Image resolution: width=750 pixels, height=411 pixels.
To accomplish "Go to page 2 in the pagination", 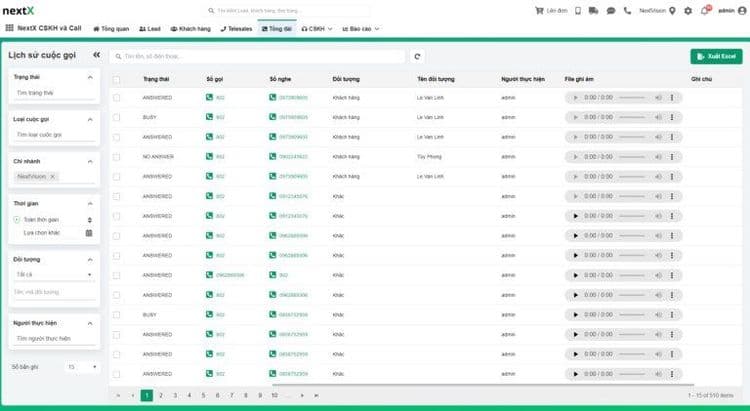I will (161, 396).
